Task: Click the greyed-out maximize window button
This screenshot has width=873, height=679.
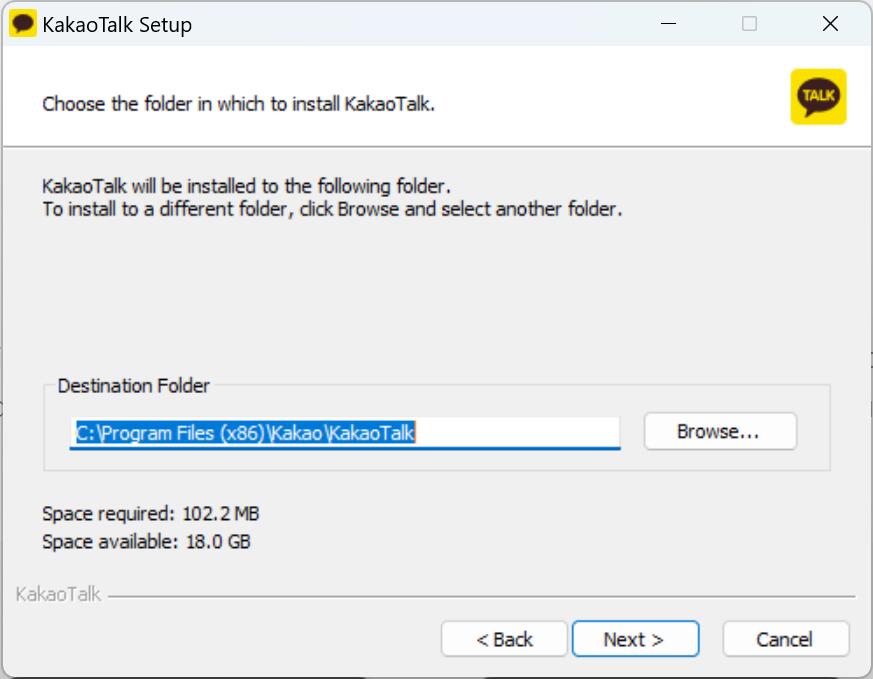Action: point(749,24)
